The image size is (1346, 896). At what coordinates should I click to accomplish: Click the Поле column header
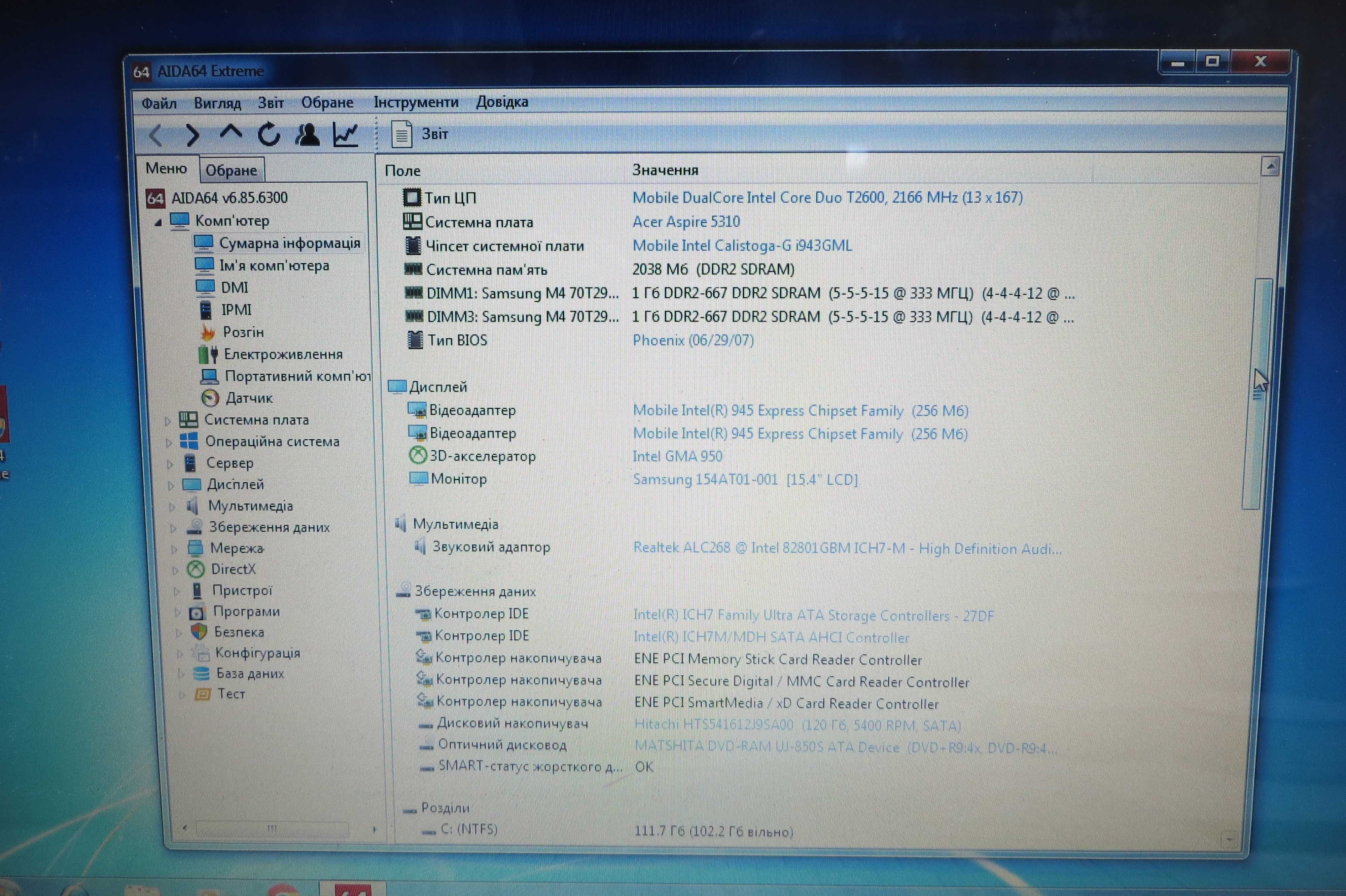[x=402, y=171]
